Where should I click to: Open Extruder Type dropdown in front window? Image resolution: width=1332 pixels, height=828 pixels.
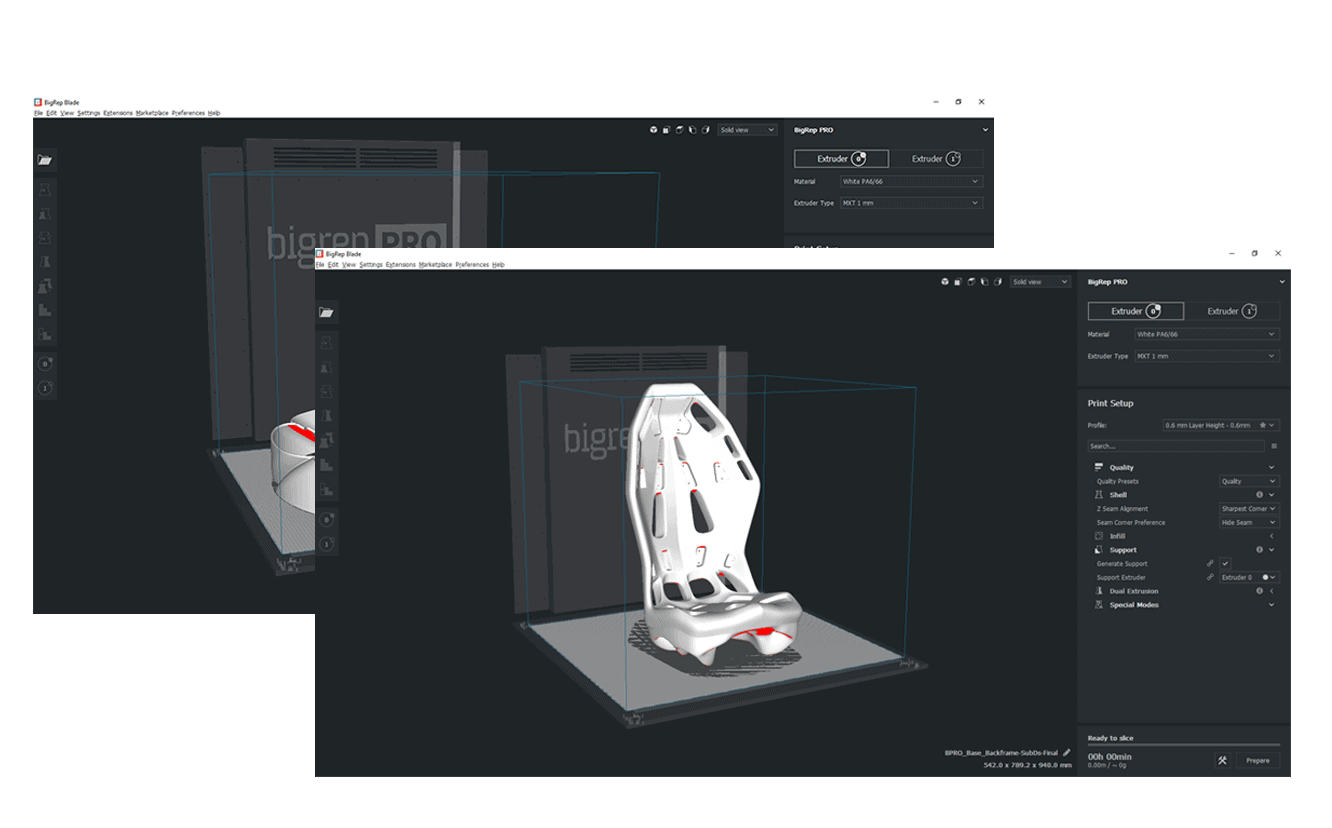pos(1207,356)
